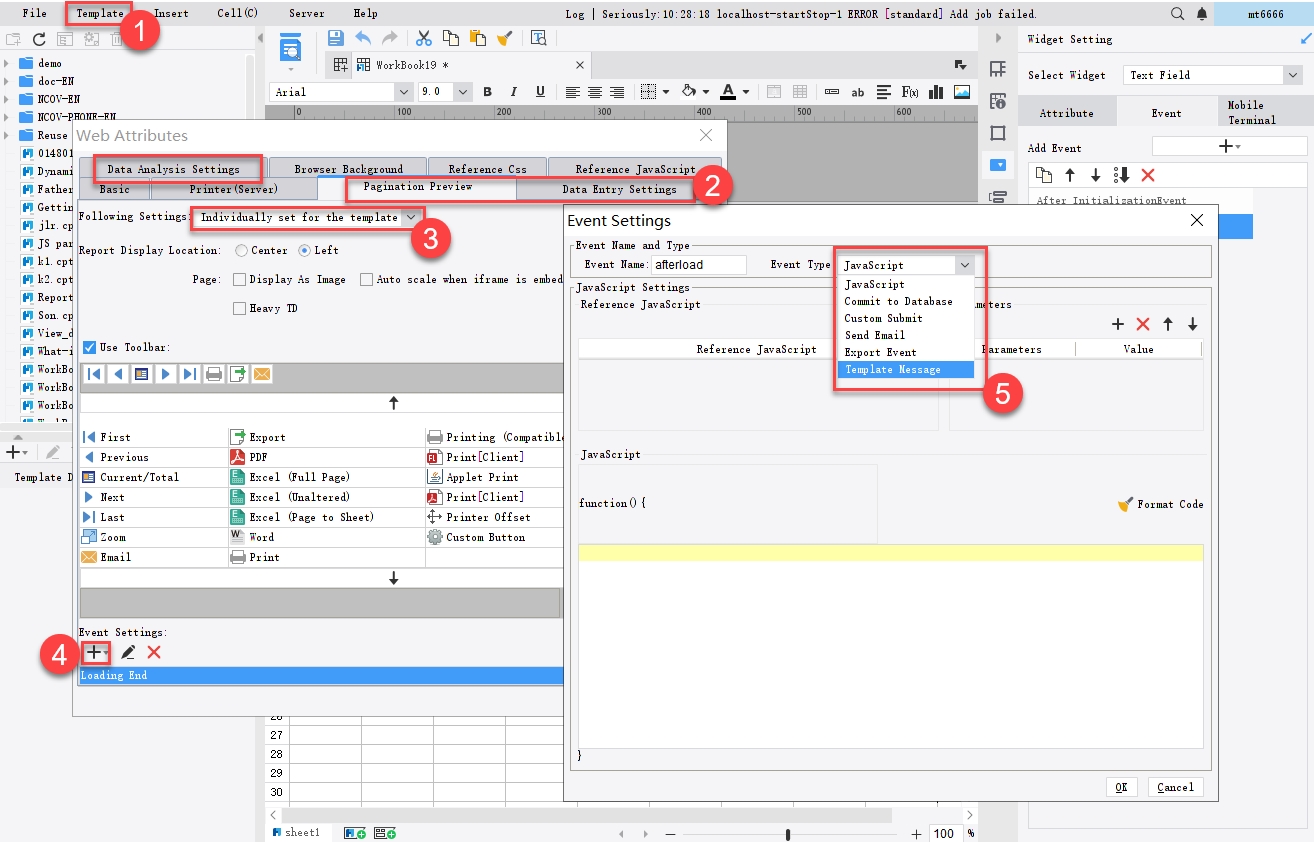Viewport: 1314px width, 842px height.
Task: Insert chart with bar chart icon
Action: click(x=936, y=92)
